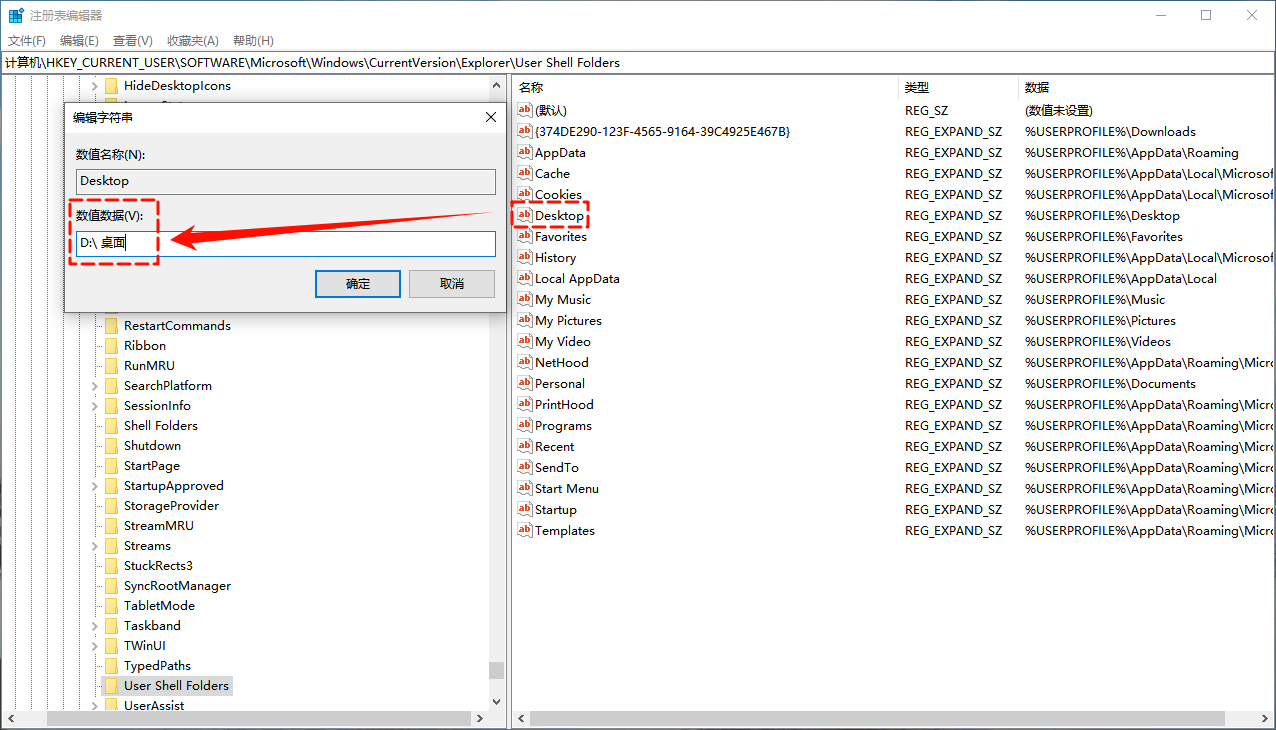1276x730 pixels.
Task: Expand the Taskband key arrow
Action: coord(95,626)
